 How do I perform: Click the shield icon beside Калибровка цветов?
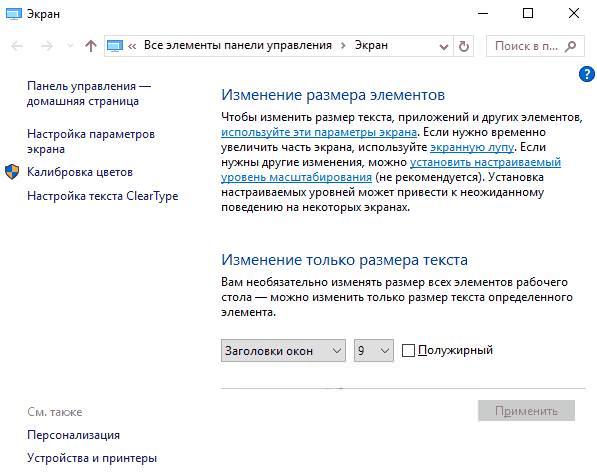(x=12, y=172)
